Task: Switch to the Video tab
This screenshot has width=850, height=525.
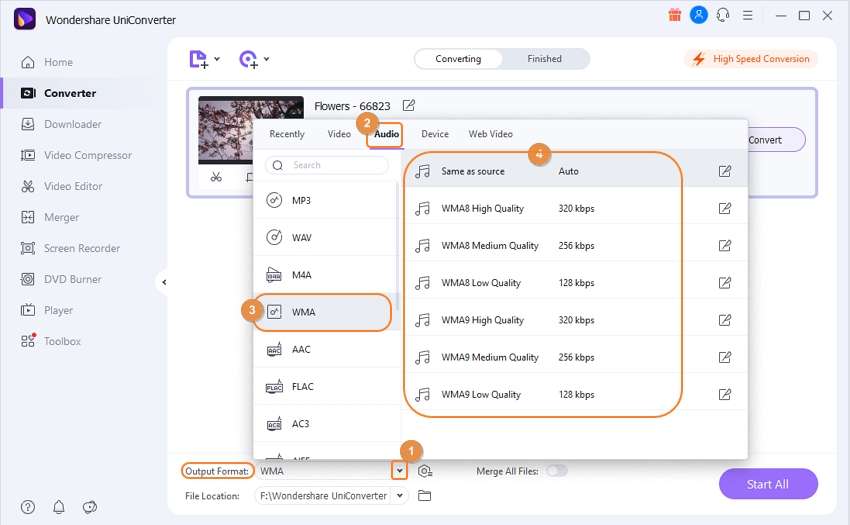Action: [x=339, y=134]
